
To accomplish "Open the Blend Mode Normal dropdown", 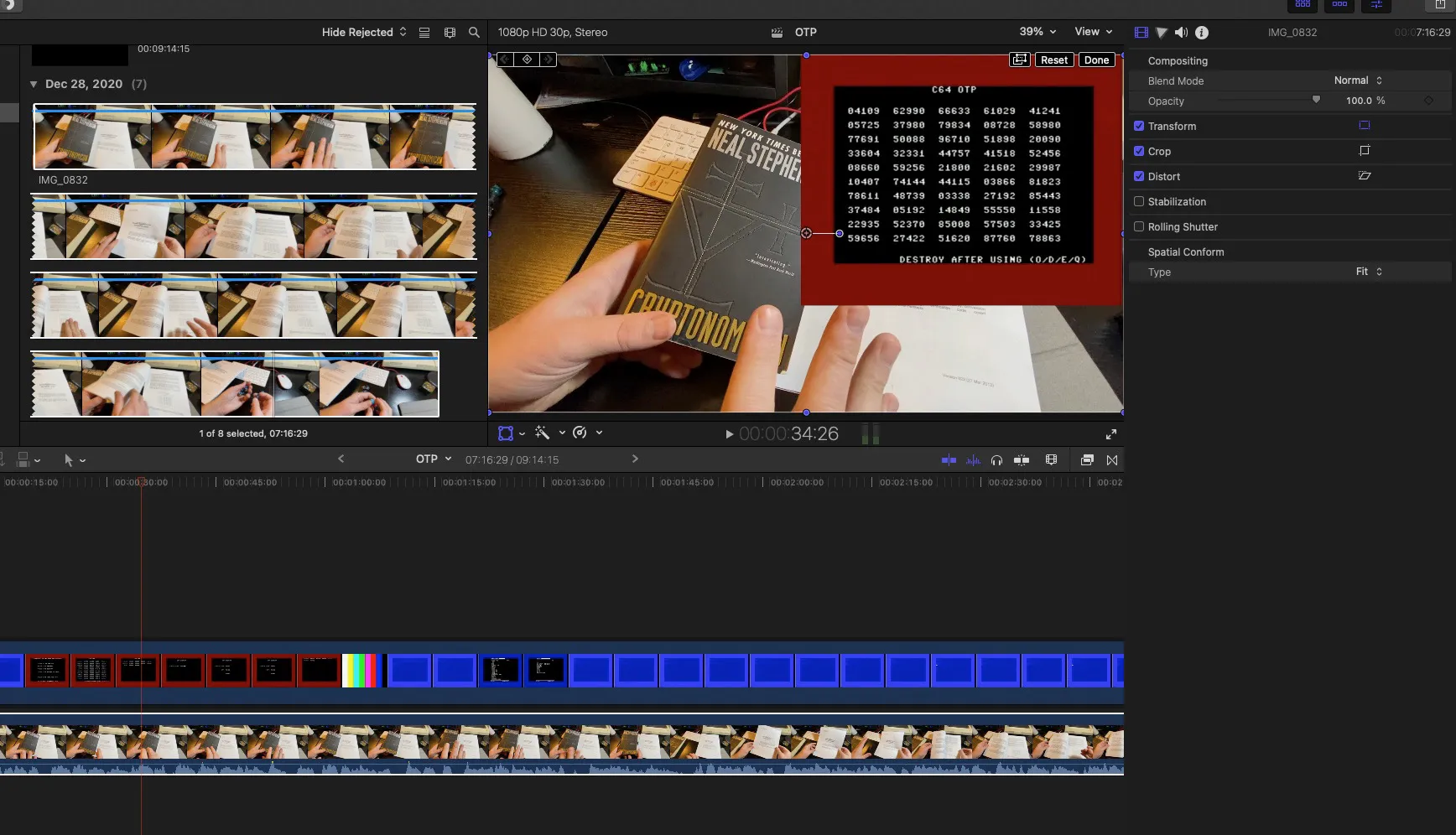I will [x=1358, y=80].
